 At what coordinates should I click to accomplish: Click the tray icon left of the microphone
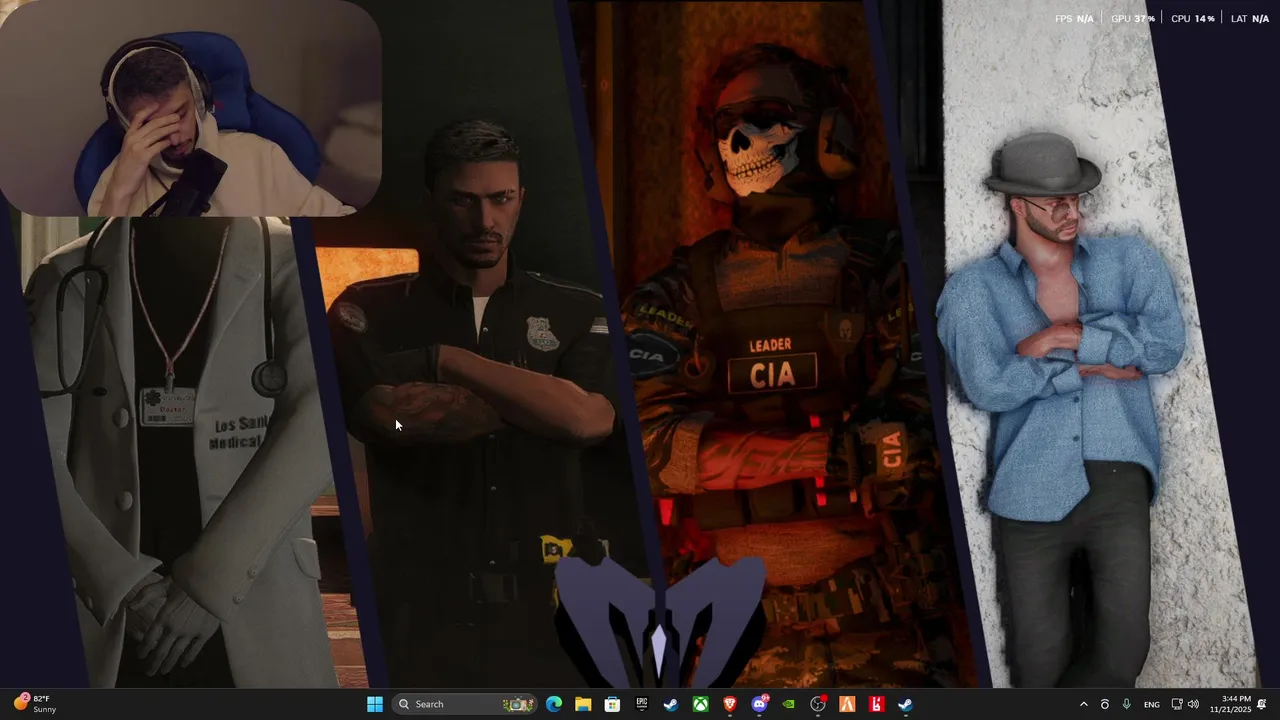[1105, 704]
